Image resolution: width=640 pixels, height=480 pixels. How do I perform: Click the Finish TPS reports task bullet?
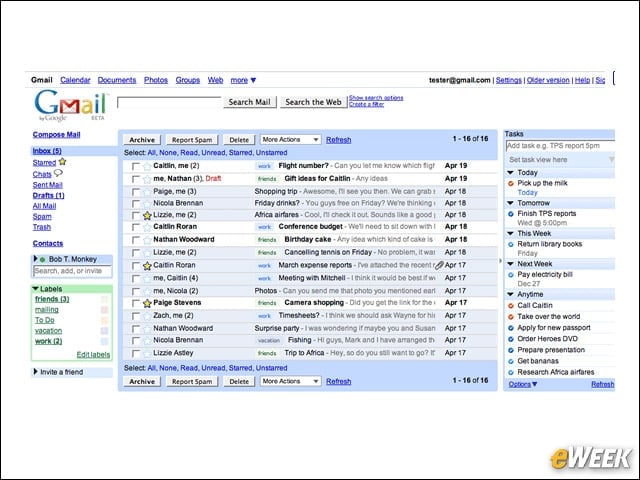point(511,214)
